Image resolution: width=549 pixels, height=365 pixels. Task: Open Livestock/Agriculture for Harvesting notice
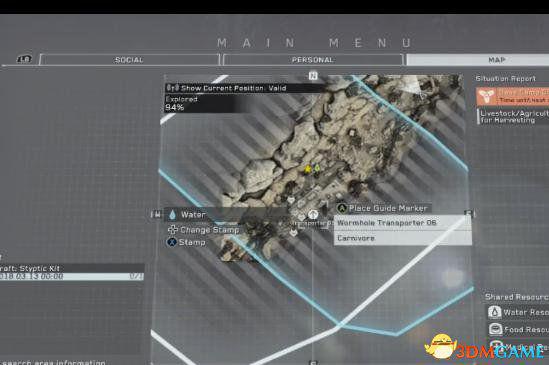click(x=513, y=117)
